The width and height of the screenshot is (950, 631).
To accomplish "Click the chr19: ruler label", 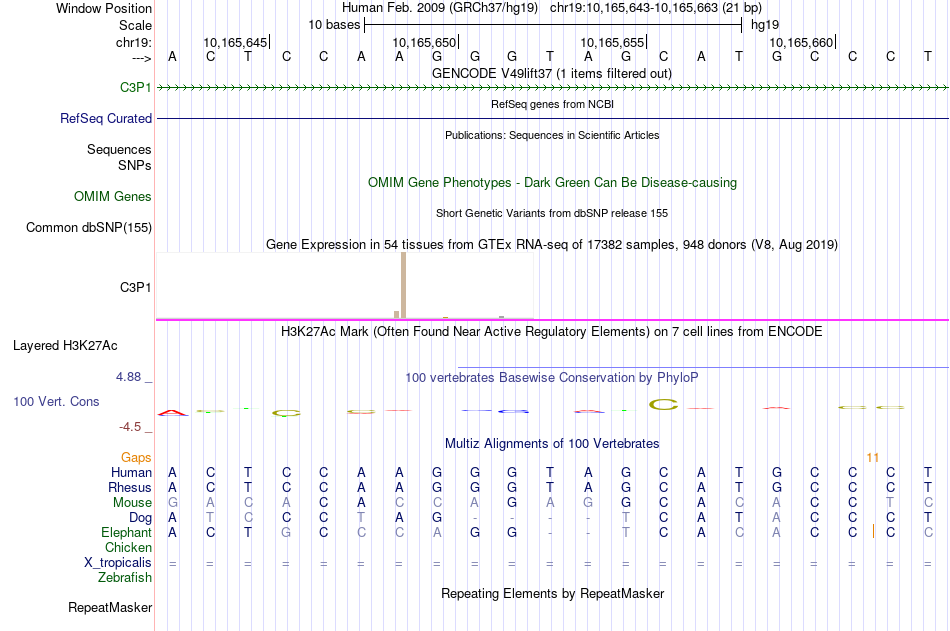I will [x=134, y=42].
